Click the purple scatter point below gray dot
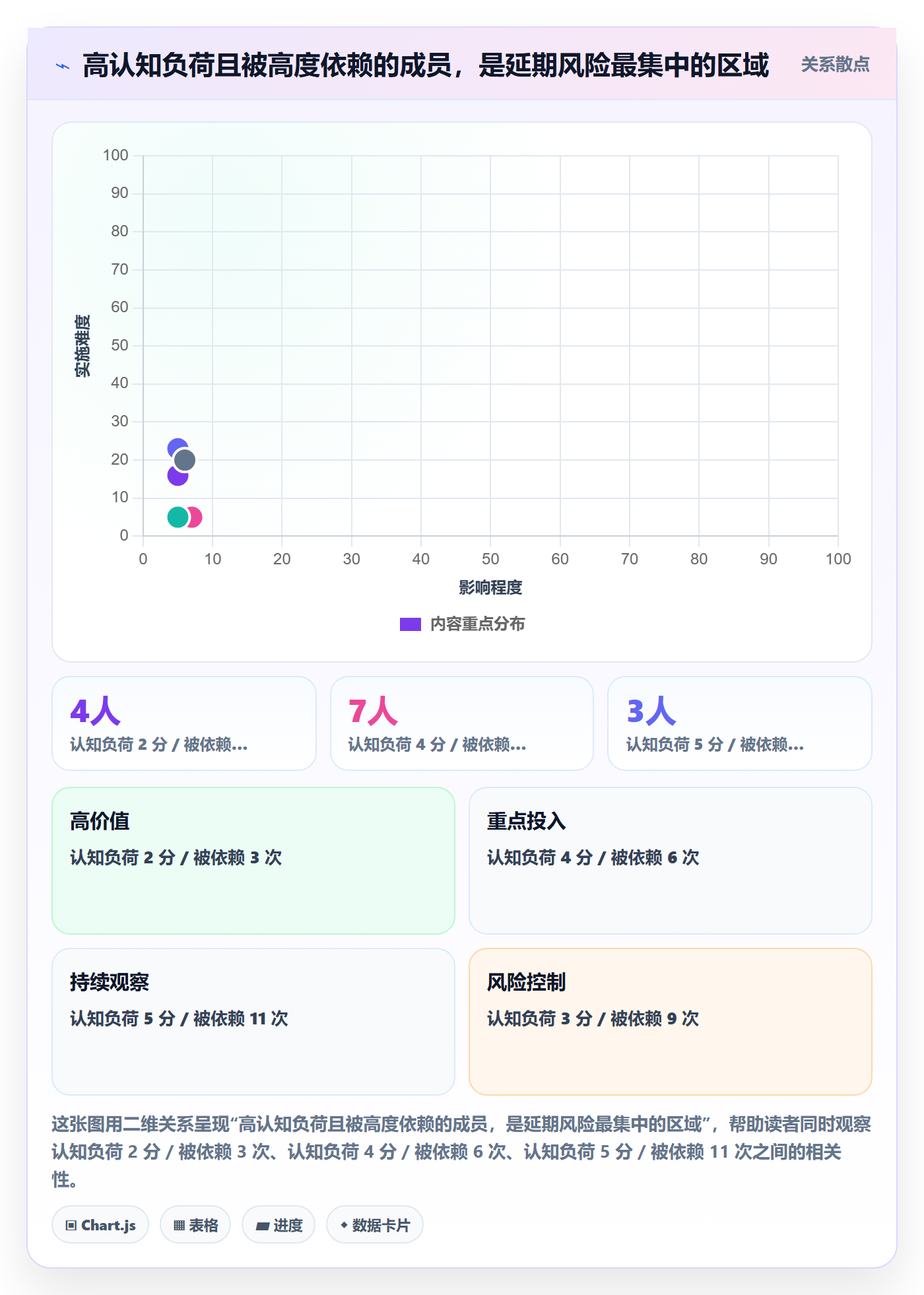The height and width of the screenshot is (1295, 924). click(176, 477)
